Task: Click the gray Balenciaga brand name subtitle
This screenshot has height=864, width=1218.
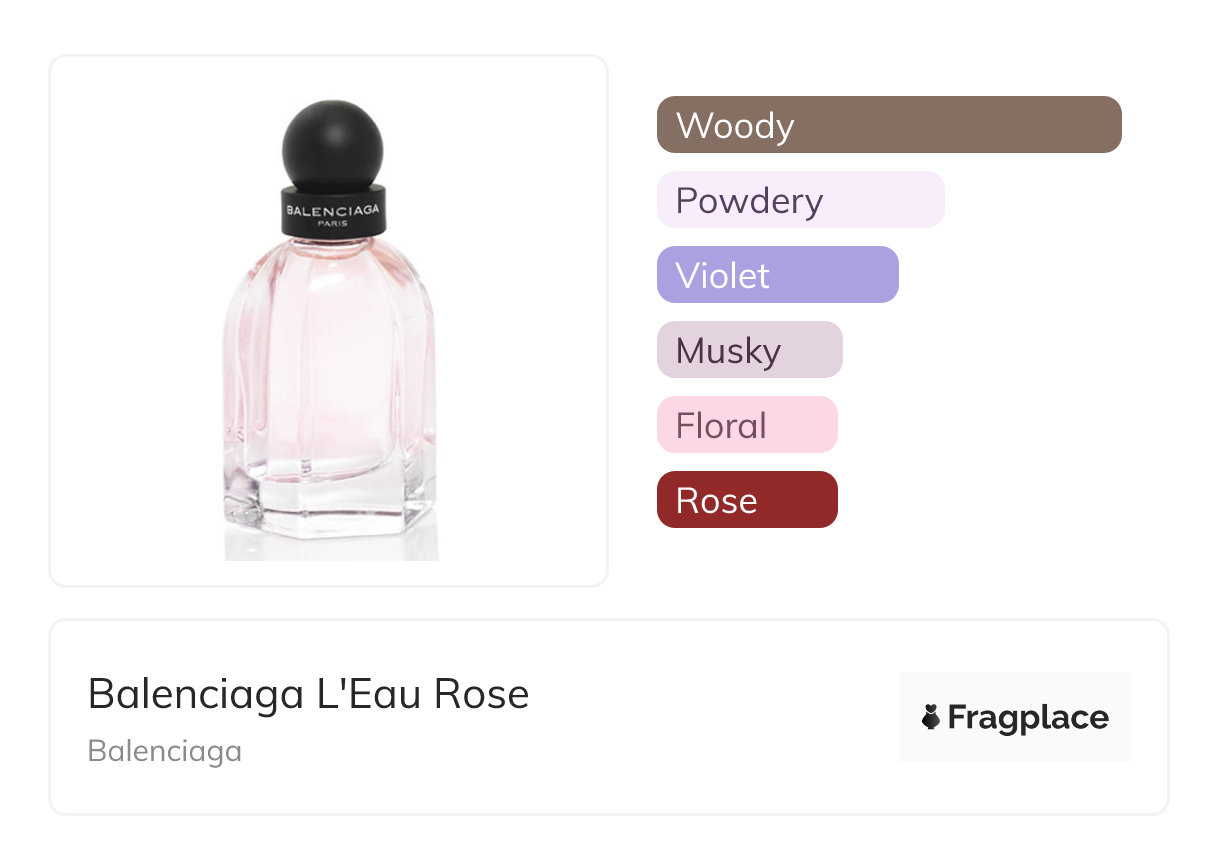Action: tap(165, 751)
